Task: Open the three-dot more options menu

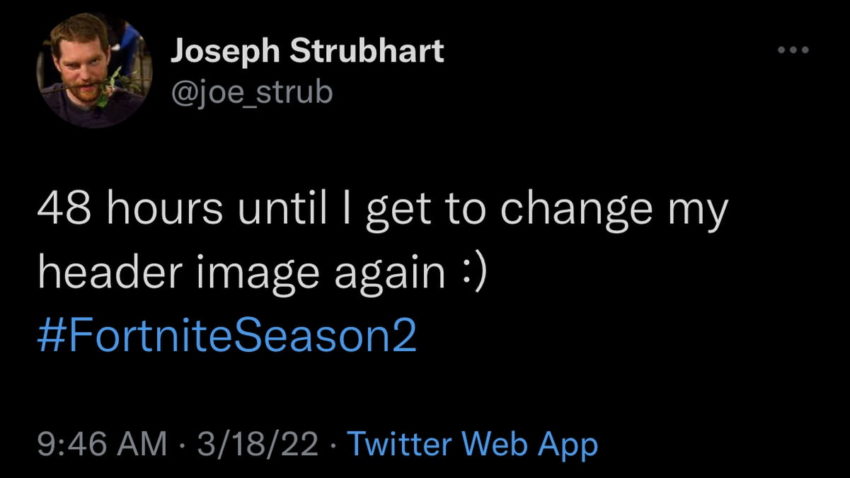Action: pyautogui.click(x=796, y=49)
